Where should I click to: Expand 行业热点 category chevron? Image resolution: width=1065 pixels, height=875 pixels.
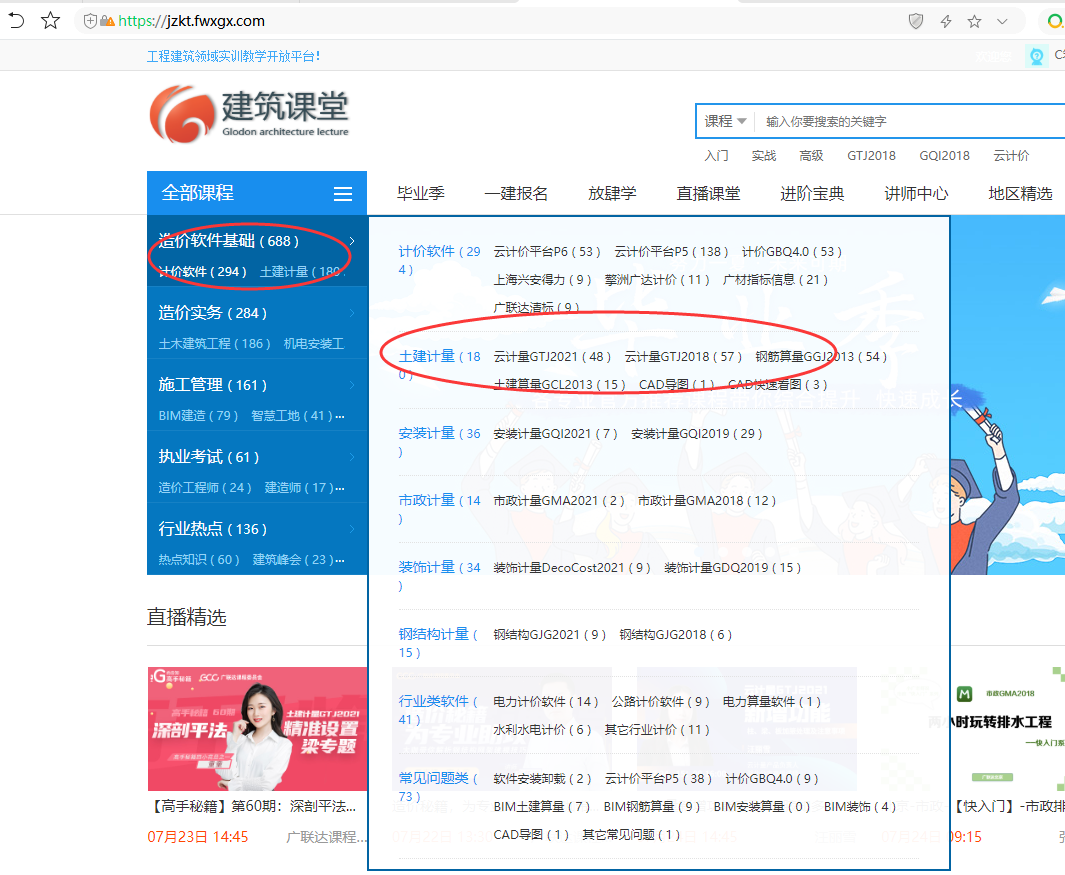[x=352, y=529]
